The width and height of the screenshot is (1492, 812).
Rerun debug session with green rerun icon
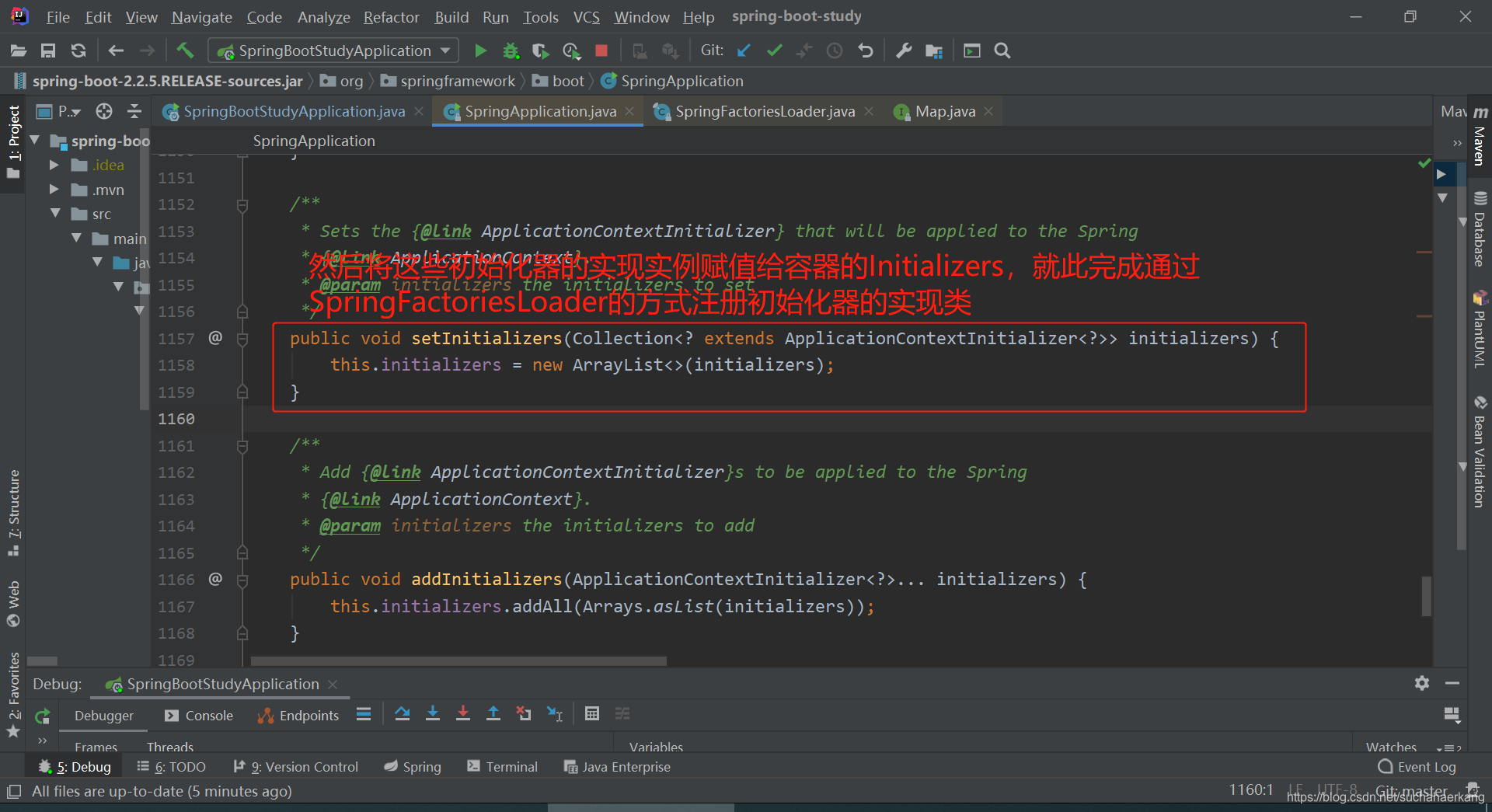pyautogui.click(x=43, y=716)
